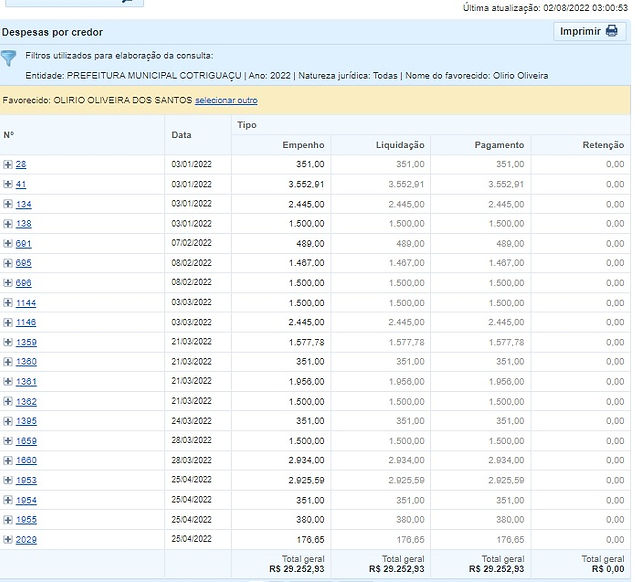Click the number link 1954
The height and width of the screenshot is (582, 640).
(26, 500)
